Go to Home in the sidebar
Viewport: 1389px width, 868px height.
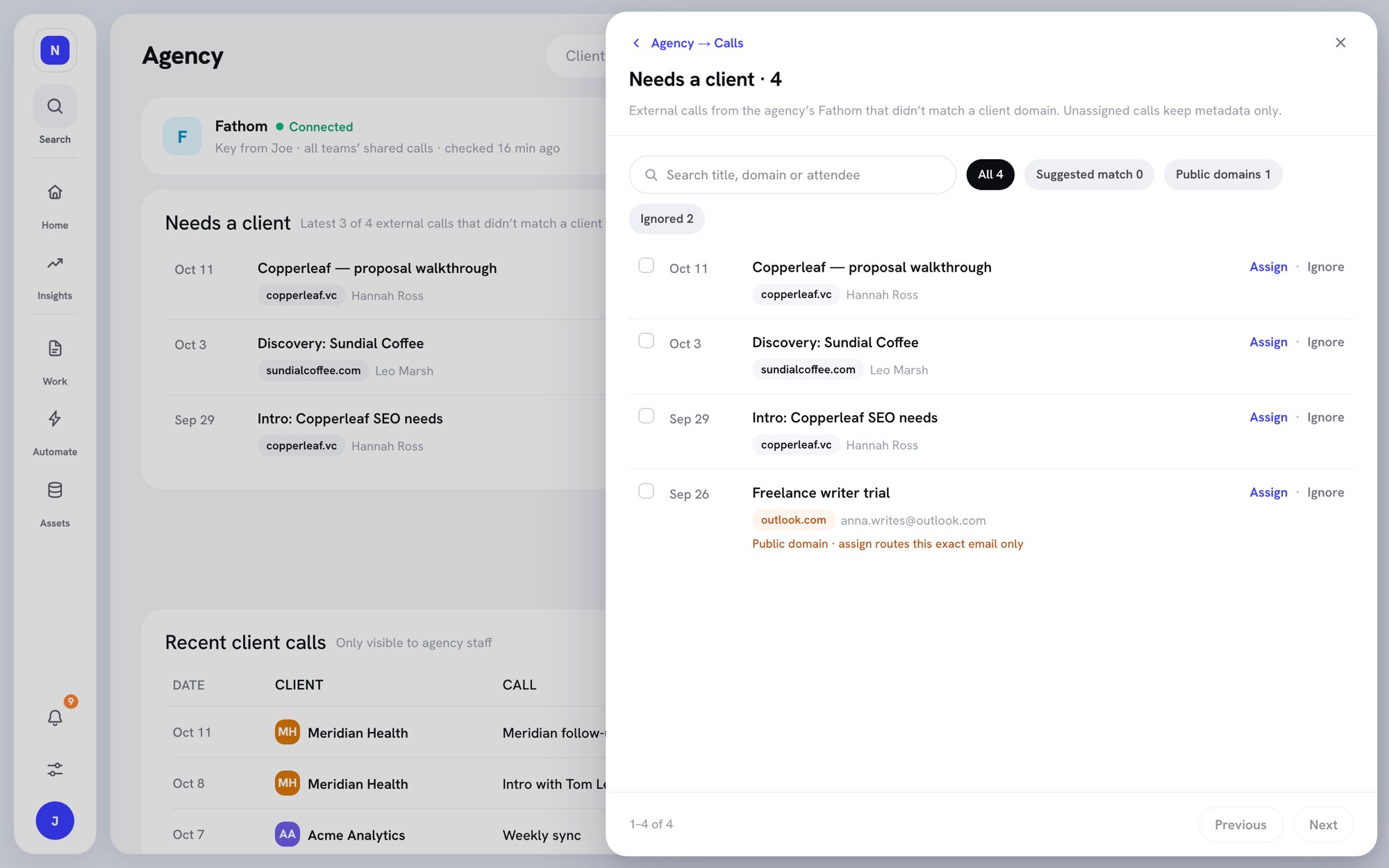click(x=55, y=192)
